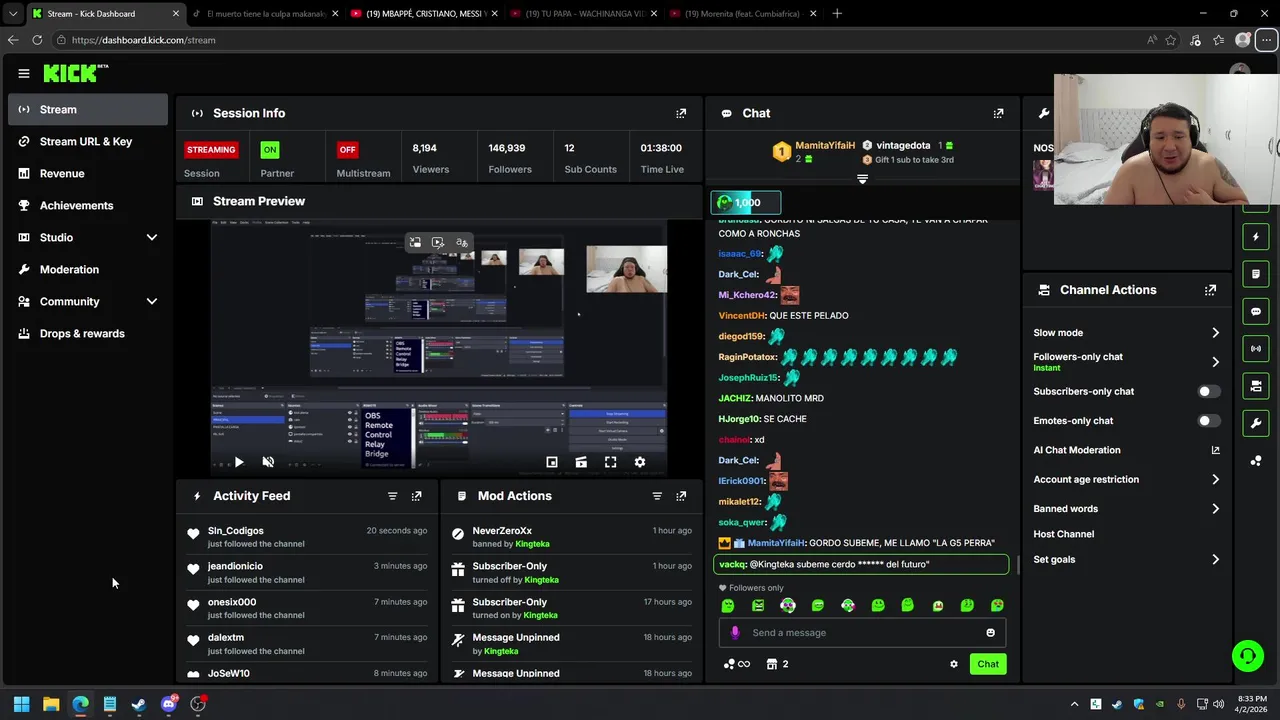
Task: Click MamitaYifalH in chat leaderboard
Action: point(825,146)
